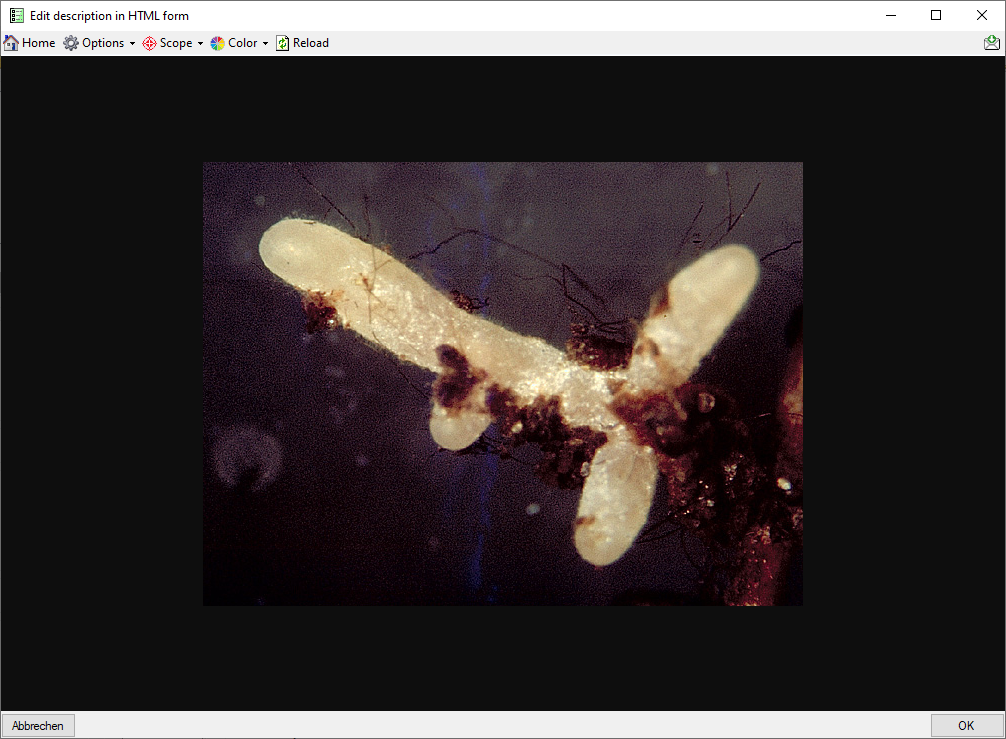The width and height of the screenshot is (1006, 739).
Task: Click the feedback mail icon at toolbar right
Action: tap(992, 43)
